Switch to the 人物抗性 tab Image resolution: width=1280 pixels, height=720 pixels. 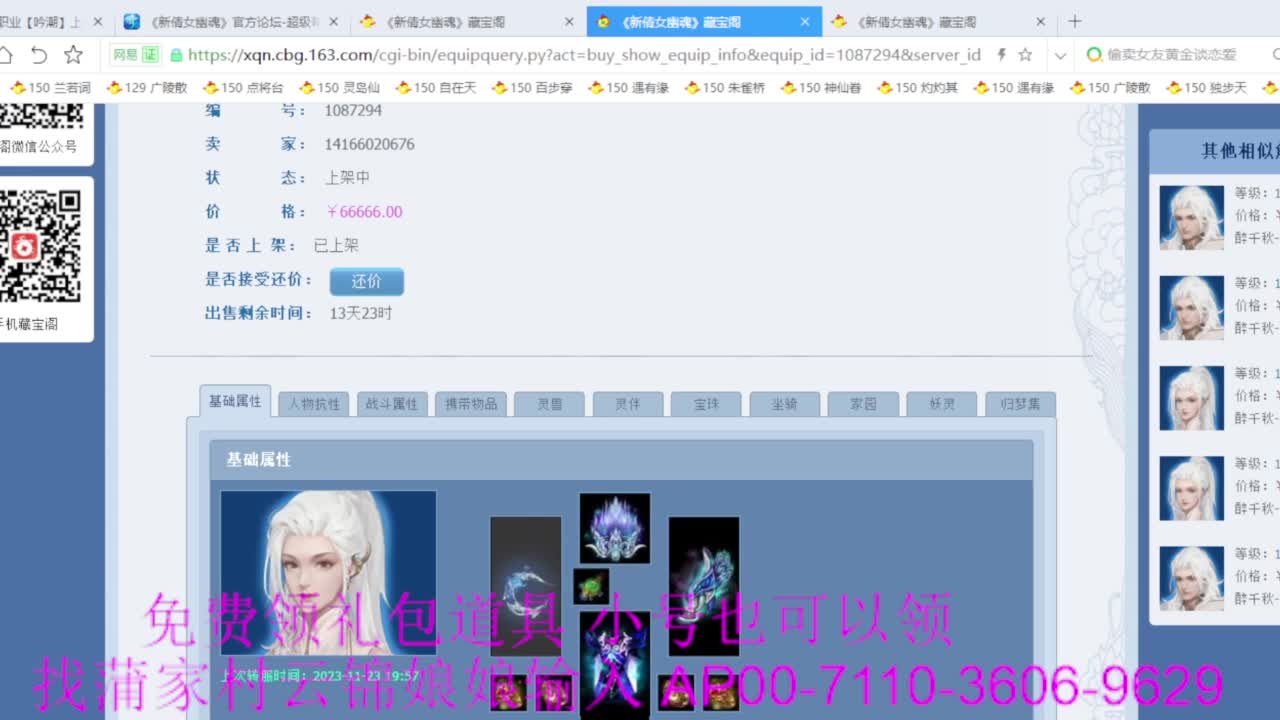[314, 404]
